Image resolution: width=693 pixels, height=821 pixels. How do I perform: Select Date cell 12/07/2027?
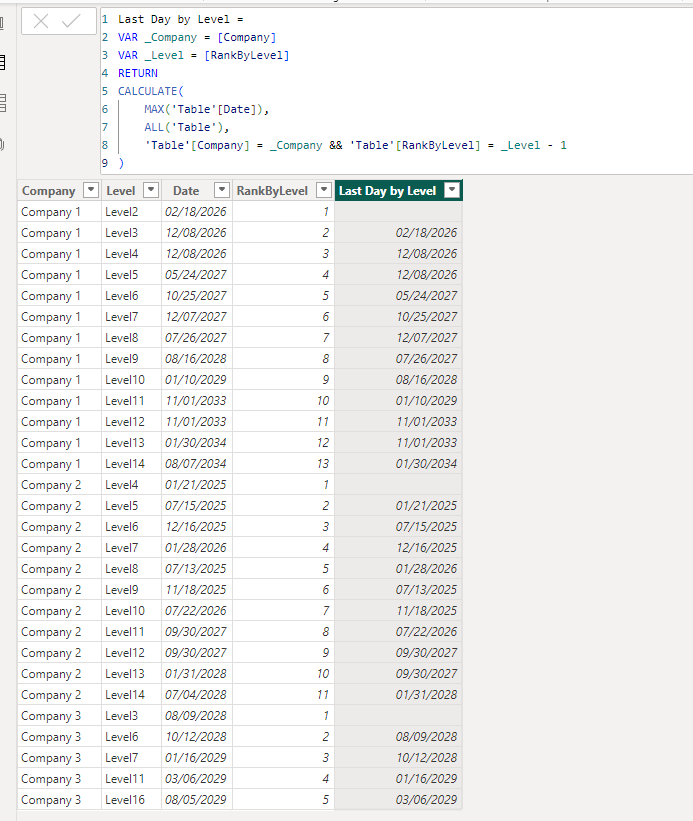[197, 316]
